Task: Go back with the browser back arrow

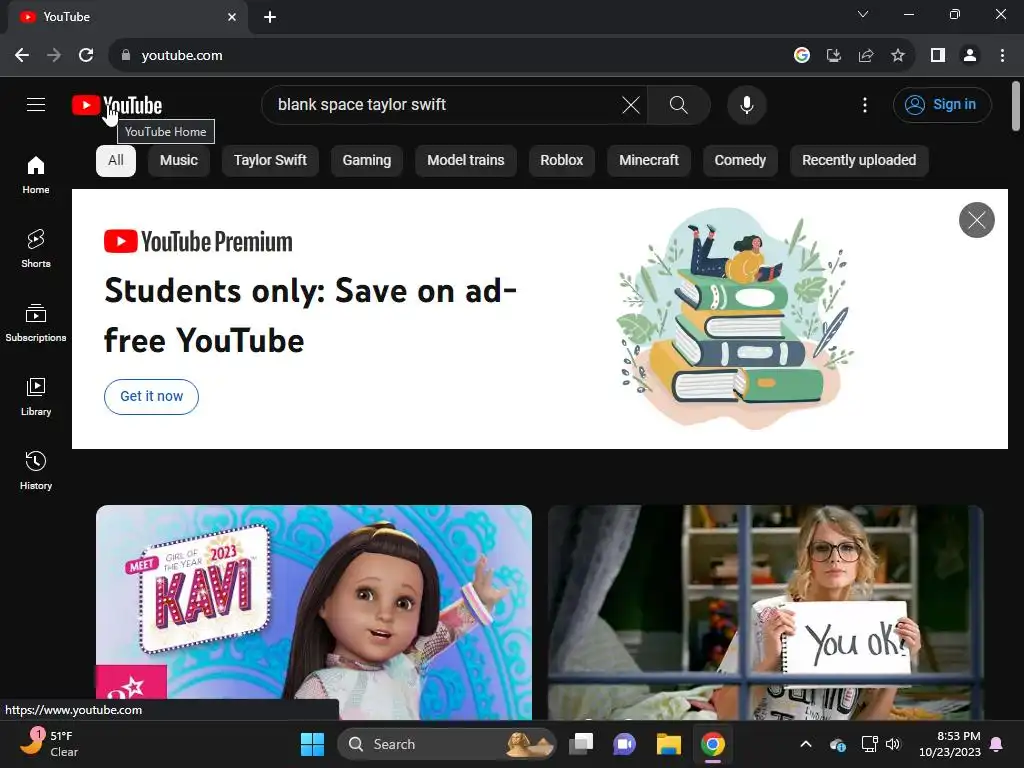Action: point(22,56)
